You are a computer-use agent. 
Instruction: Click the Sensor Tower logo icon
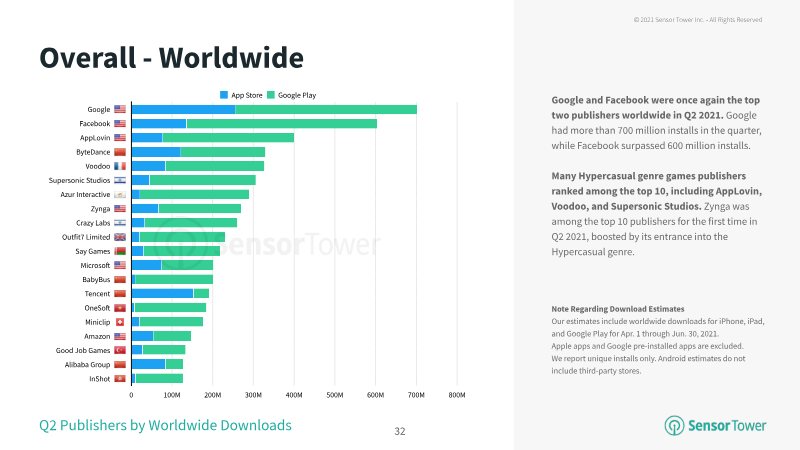tap(674, 425)
